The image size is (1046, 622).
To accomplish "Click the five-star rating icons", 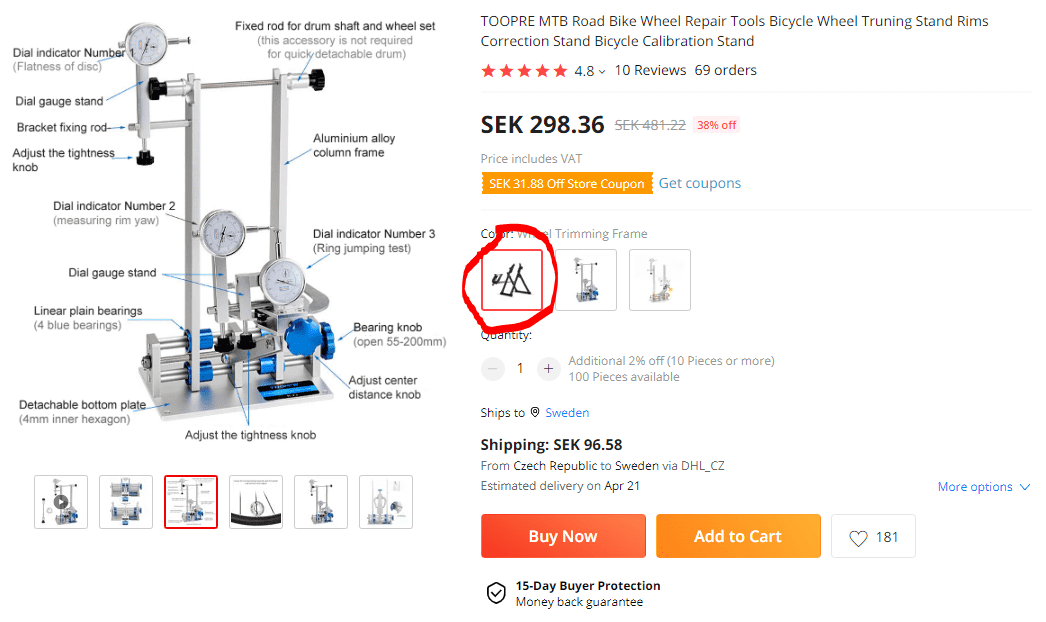I will [x=523, y=71].
